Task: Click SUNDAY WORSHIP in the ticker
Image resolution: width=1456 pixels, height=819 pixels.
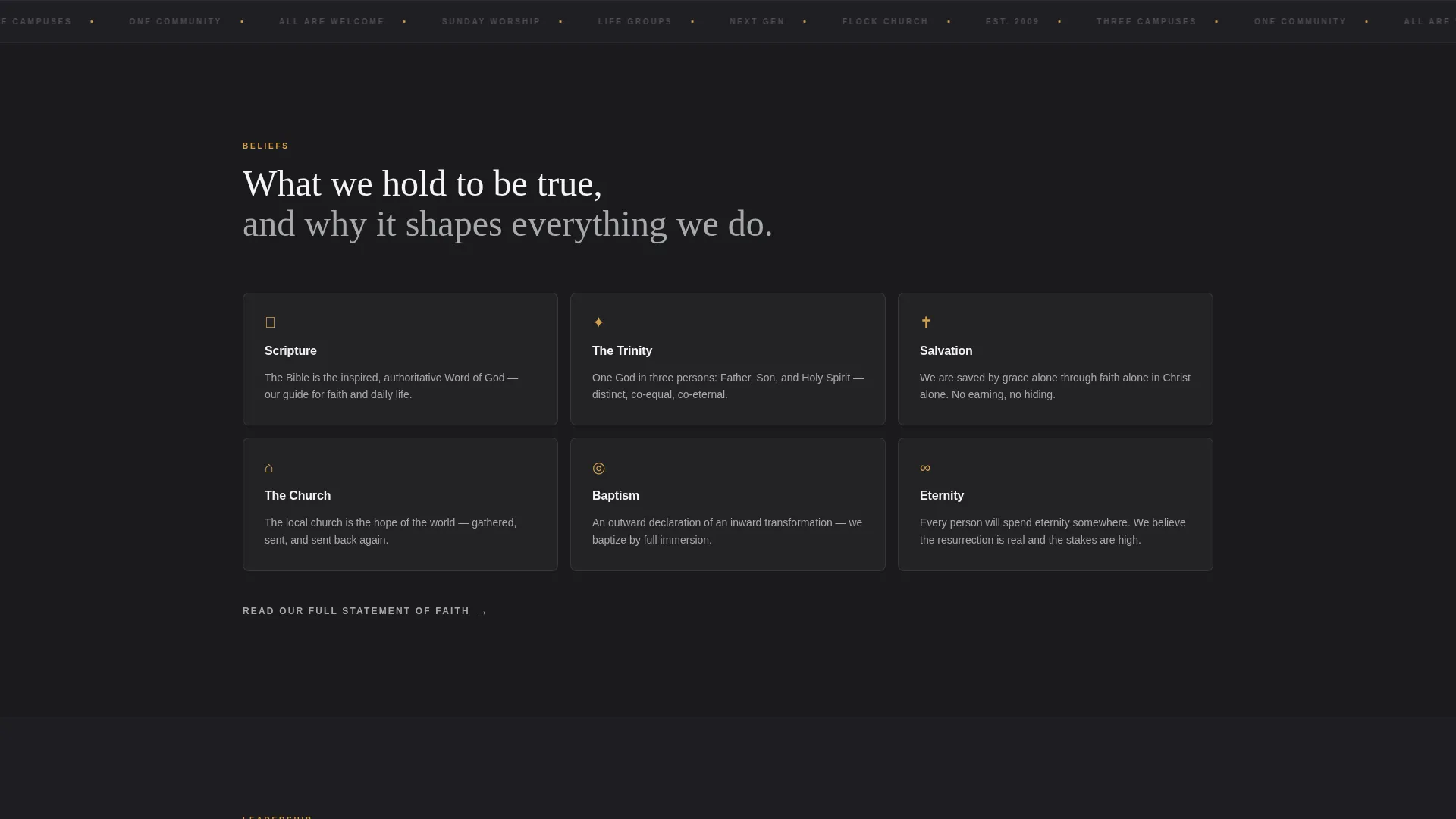Action: (x=491, y=21)
